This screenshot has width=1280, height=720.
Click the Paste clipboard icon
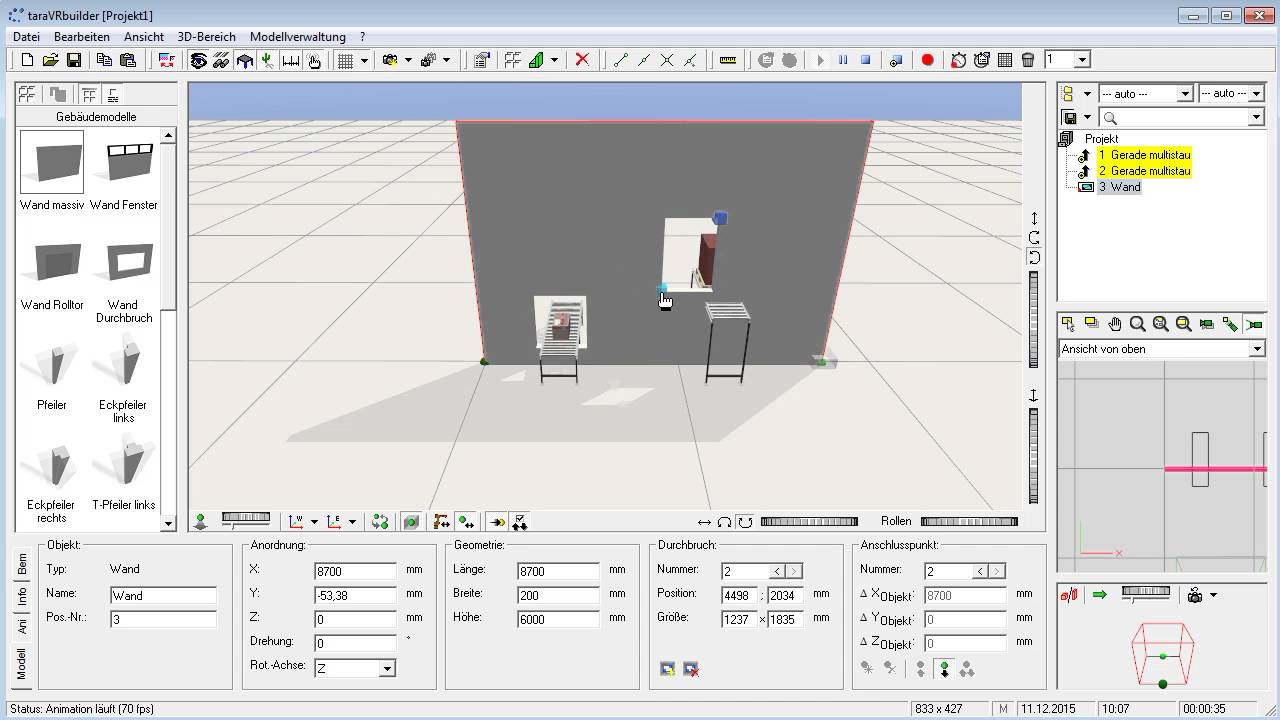[x=127, y=60]
